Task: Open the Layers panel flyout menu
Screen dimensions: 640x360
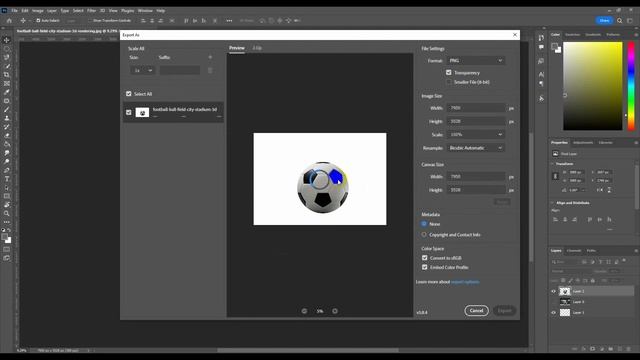Action: 636,251
